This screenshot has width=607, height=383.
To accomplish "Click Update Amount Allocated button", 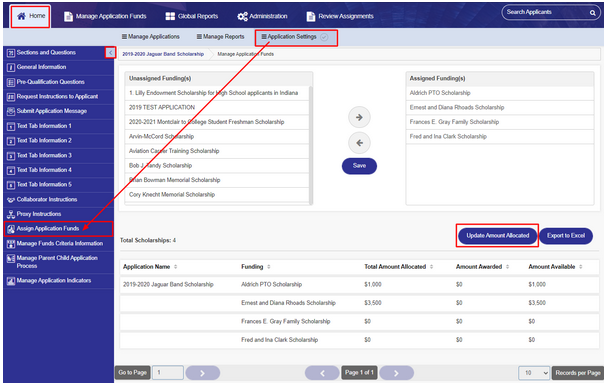I will (x=497, y=235).
